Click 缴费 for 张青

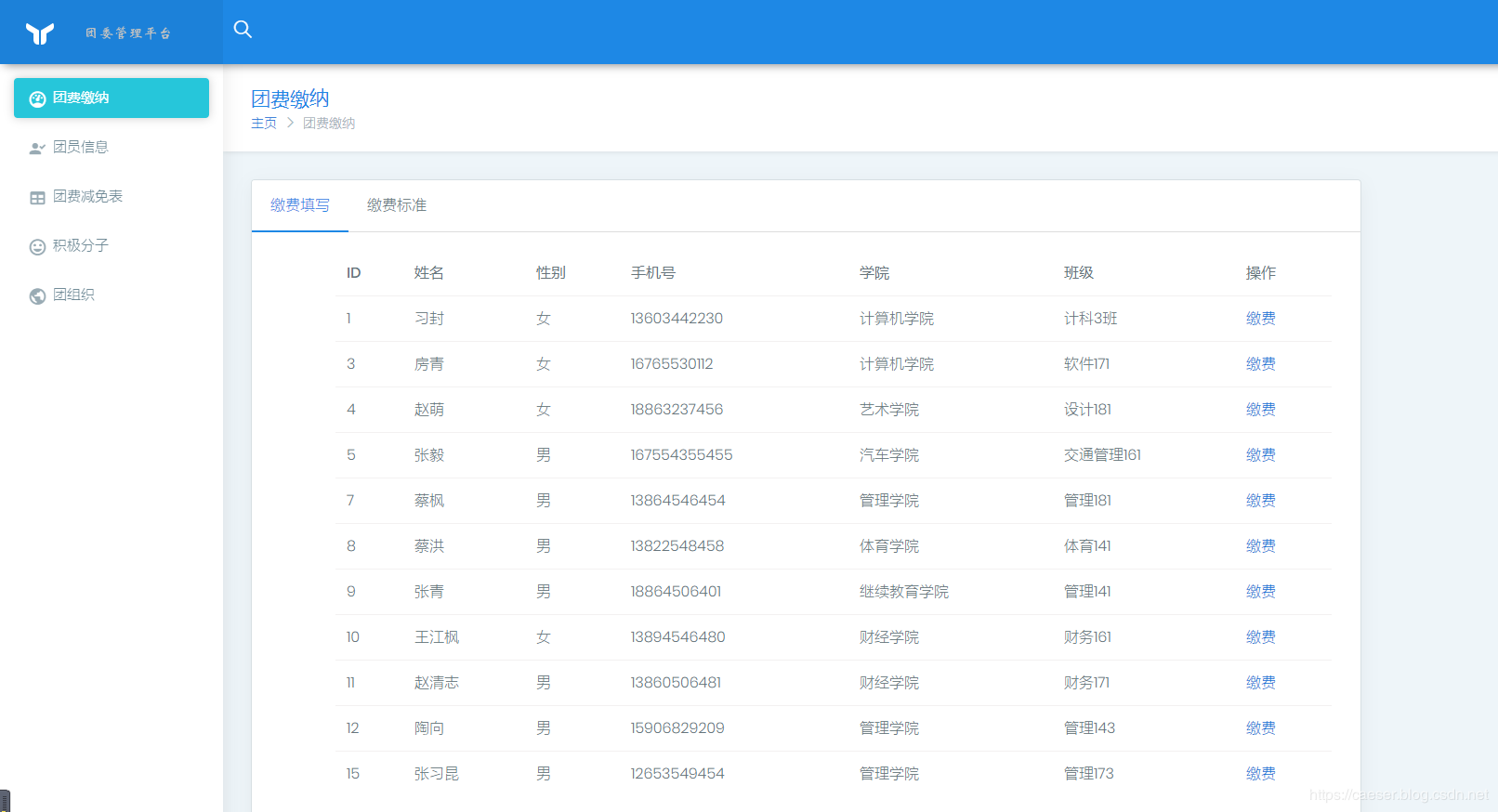tap(1261, 592)
